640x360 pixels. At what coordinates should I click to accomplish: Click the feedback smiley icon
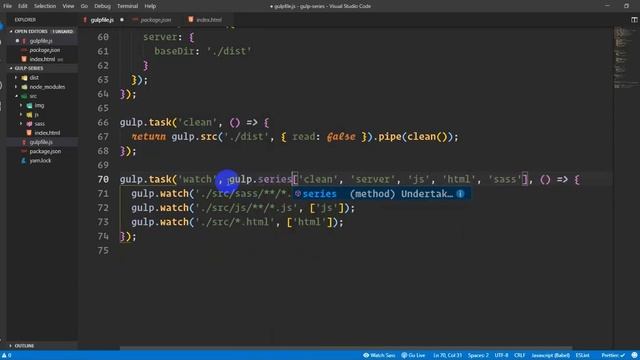(634, 356)
